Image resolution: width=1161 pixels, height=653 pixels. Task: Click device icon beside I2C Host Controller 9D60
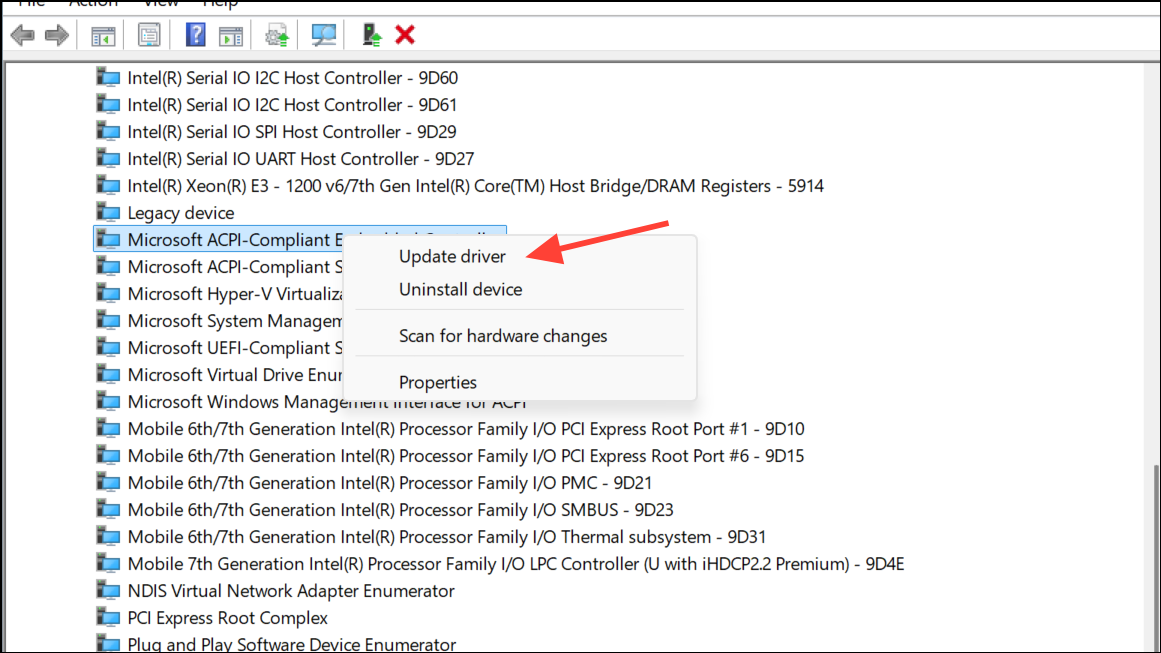108,77
